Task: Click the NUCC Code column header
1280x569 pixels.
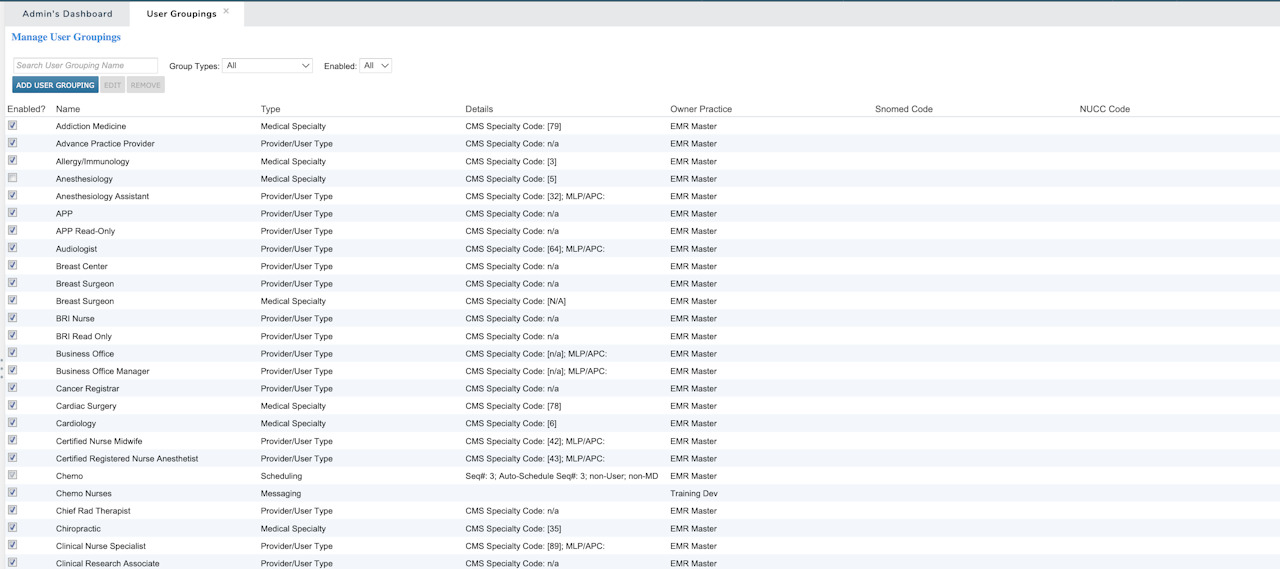Action: click(1104, 109)
